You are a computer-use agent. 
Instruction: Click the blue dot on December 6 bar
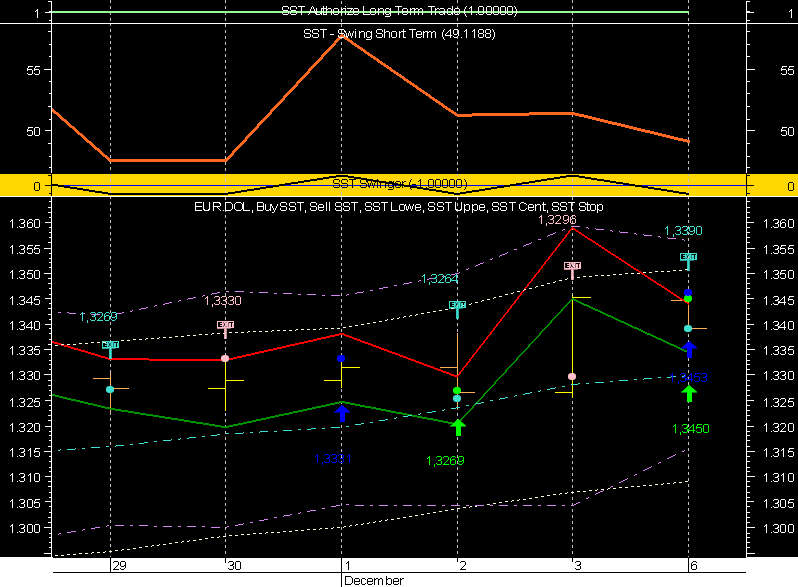688,293
